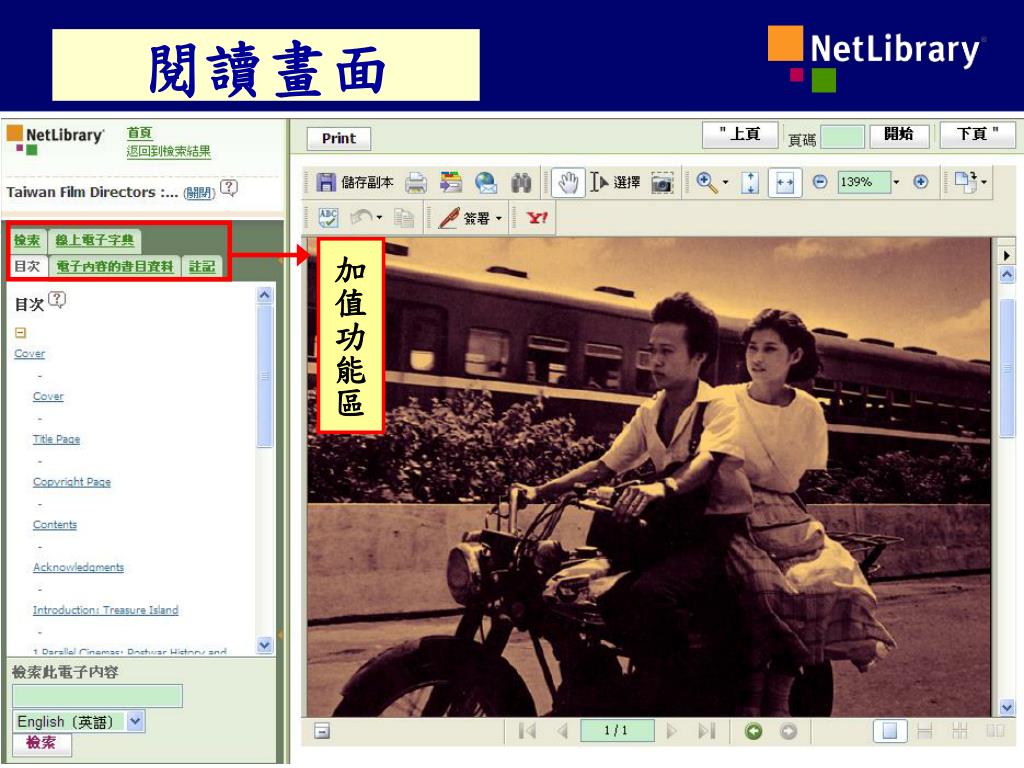Screen dimensions: 1024x768
Task: Switch to the 目次 tab
Action: 27,266
